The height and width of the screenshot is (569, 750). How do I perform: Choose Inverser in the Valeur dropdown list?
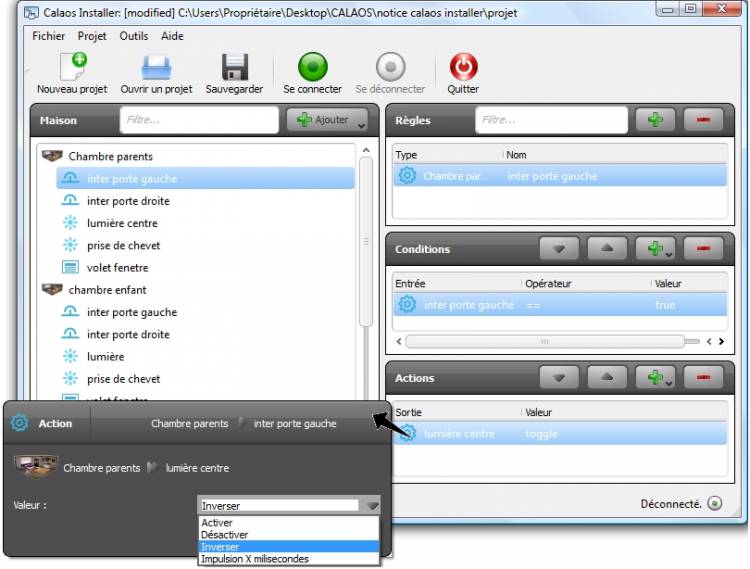289,547
